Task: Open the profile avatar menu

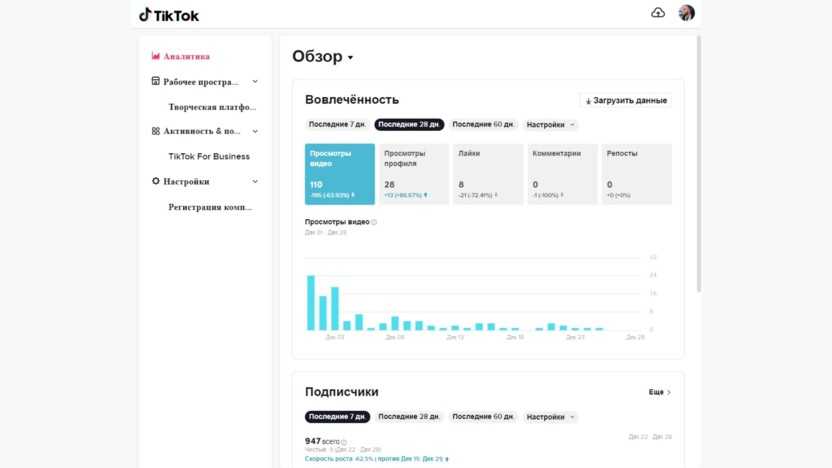Action: tap(686, 13)
